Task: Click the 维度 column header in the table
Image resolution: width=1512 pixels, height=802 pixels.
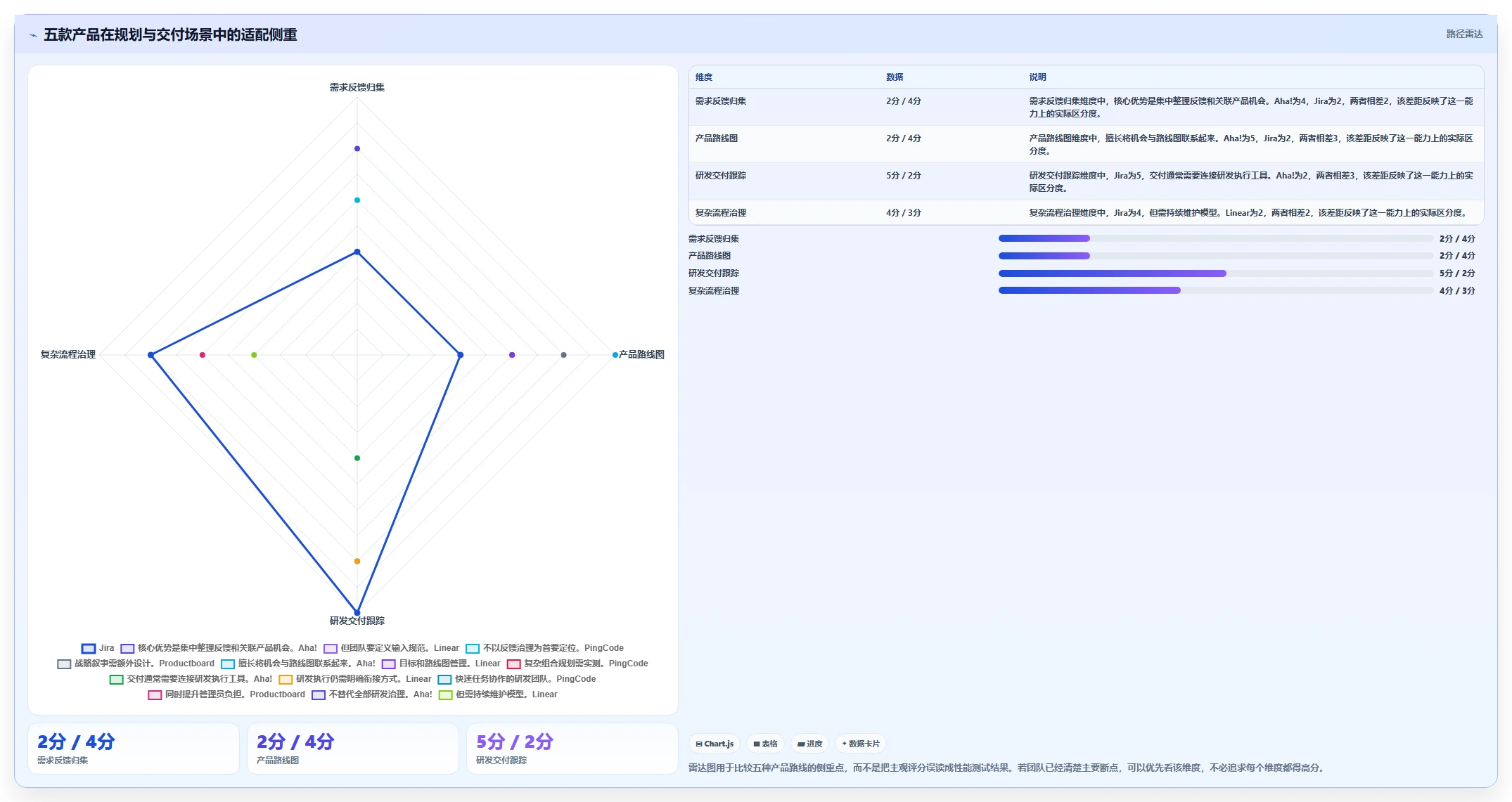Action: coord(704,77)
